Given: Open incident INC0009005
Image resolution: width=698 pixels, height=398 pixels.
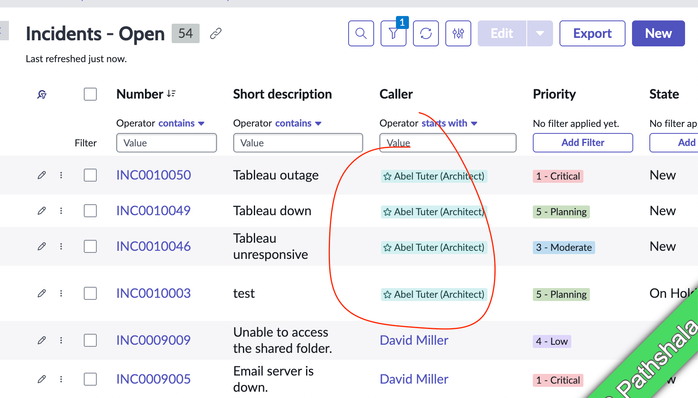Looking at the screenshot, I should [x=154, y=379].
